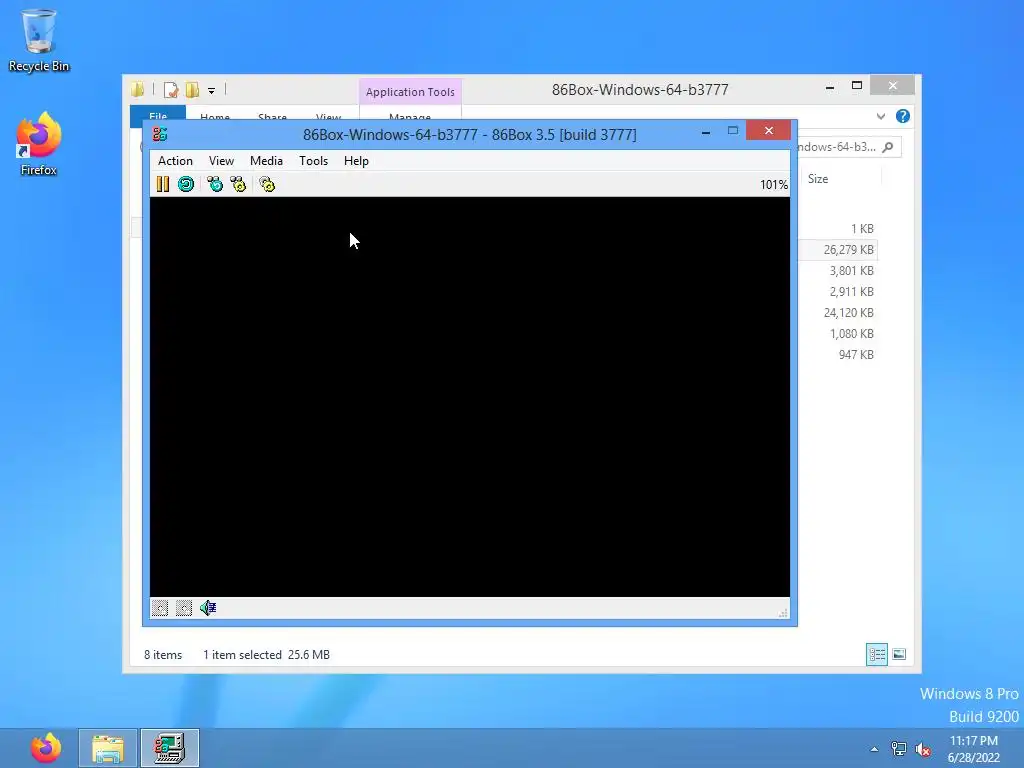Screen dimensions: 1024x768
Task: Click the search magnifier icon in Explorer
Action: coord(888,148)
